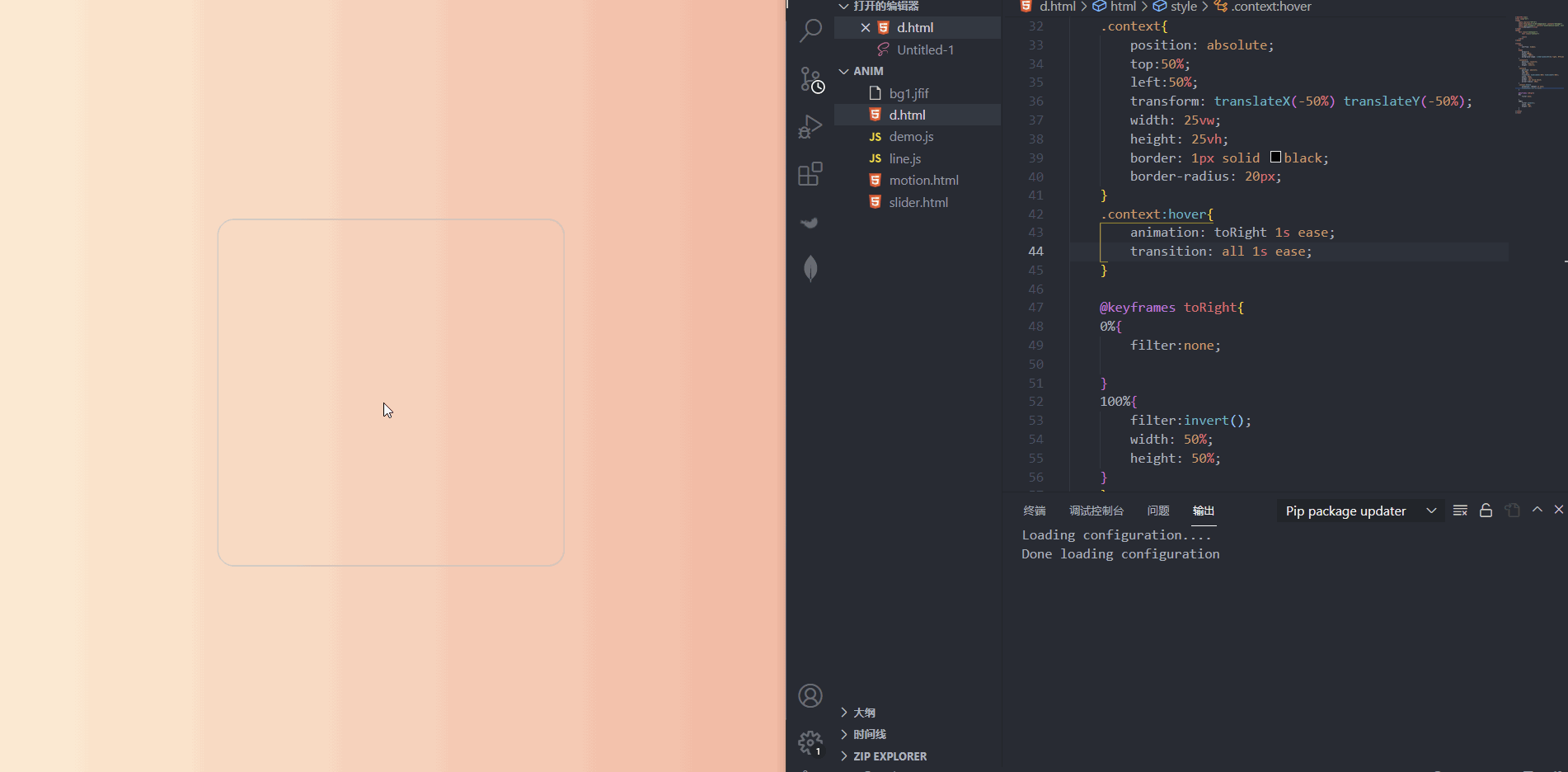The image size is (1568, 772).
Task: Click the Untitled-1 file icon
Action: tap(884, 49)
